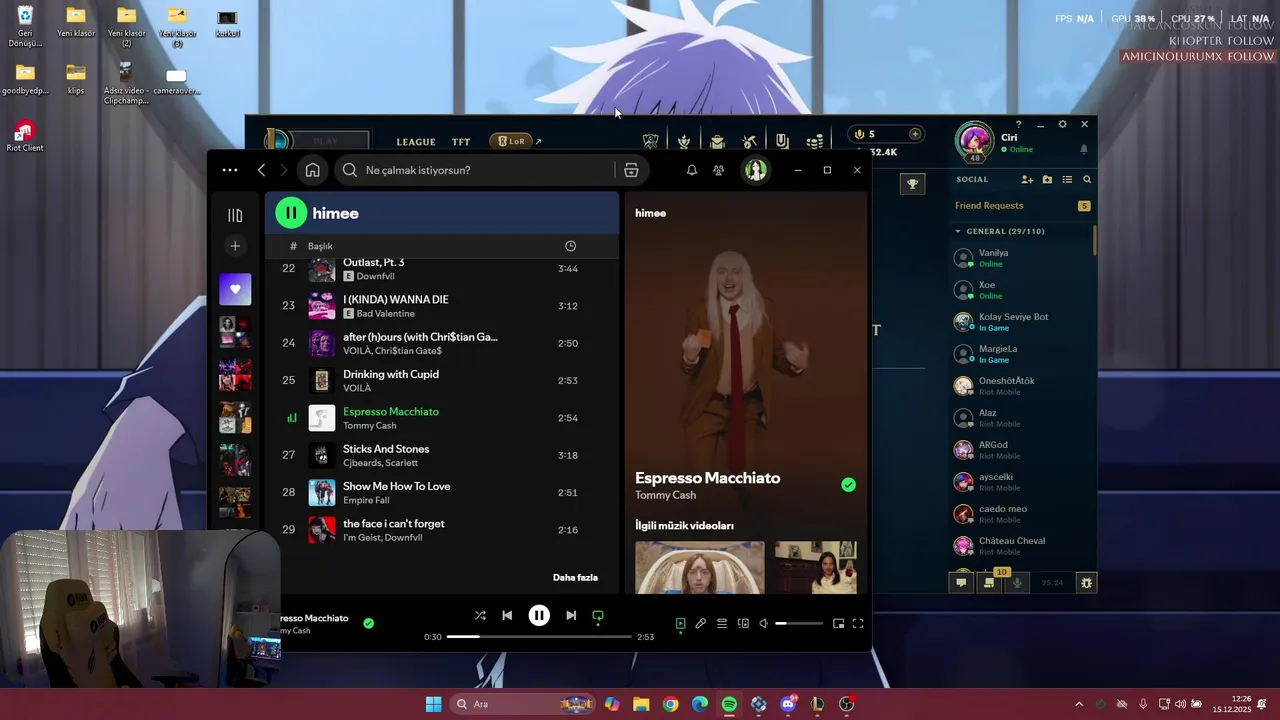Open League store coins icon

point(815,142)
